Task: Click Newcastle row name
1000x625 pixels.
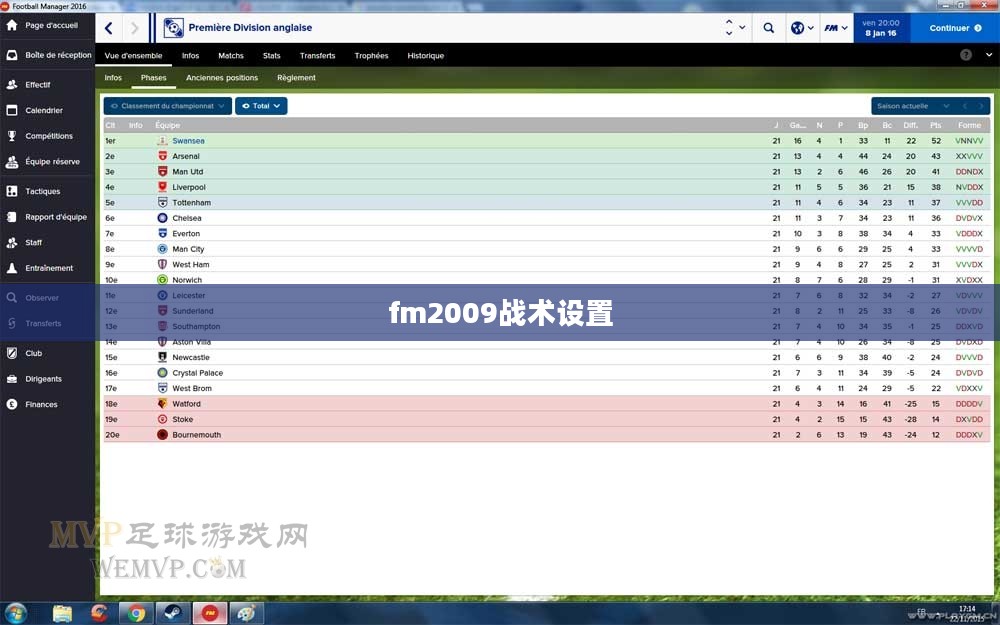Action: 191,358
